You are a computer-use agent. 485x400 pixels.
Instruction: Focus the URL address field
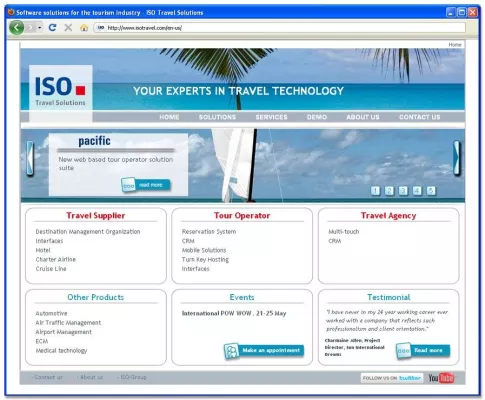click(x=279, y=28)
